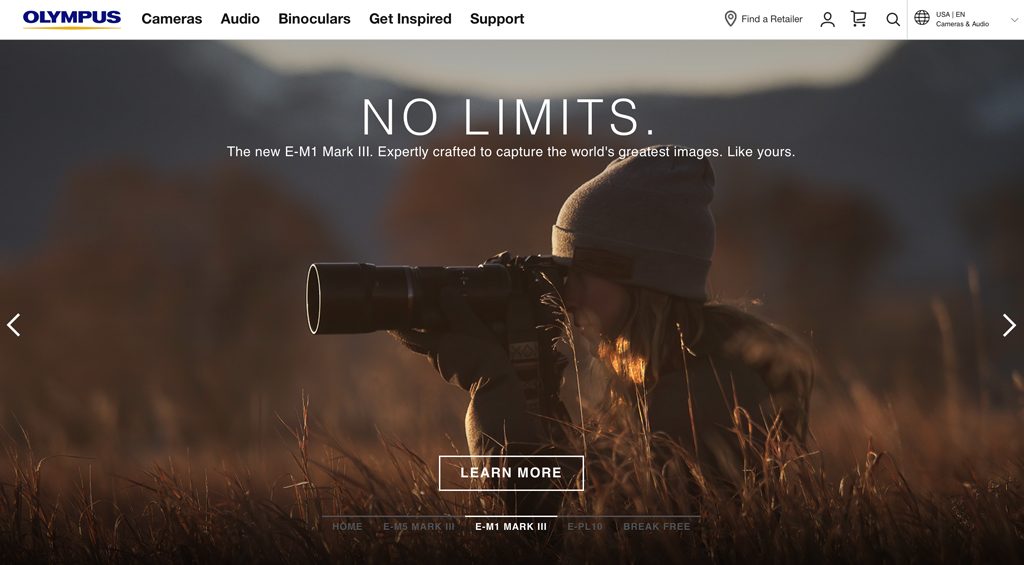Click the globe region icon
The width and height of the screenshot is (1024, 565).
[921, 18]
